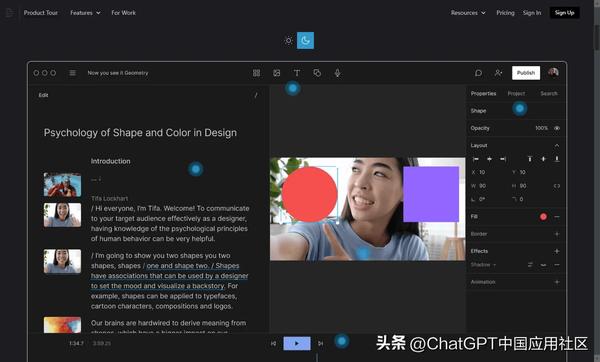The image size is (600, 362).
Task: Switch to the Properties tab
Action: pos(483,93)
